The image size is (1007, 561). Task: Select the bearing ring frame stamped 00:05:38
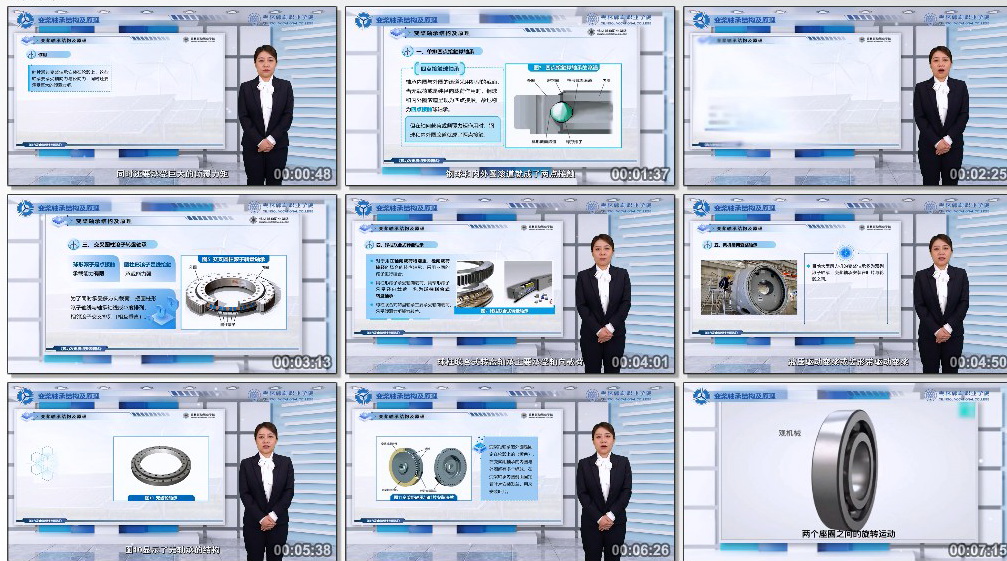172,472
